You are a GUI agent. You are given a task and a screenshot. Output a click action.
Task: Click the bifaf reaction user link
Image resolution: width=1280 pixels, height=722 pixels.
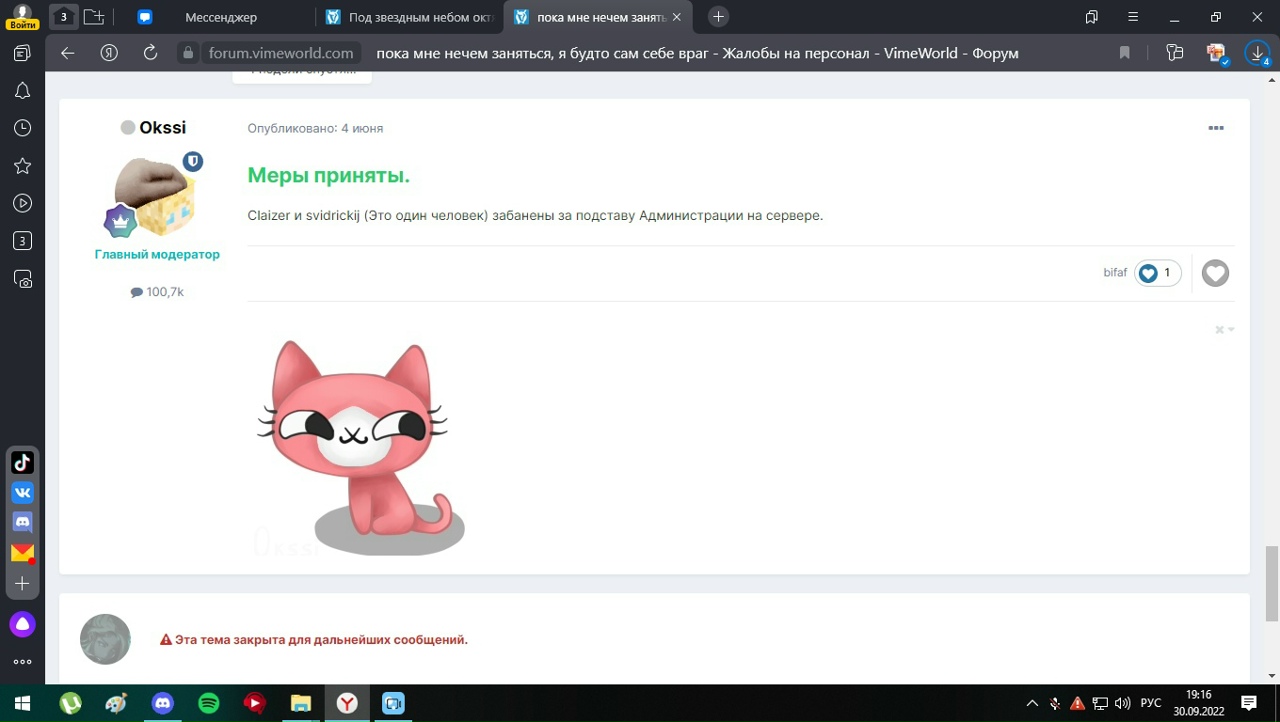[x=1115, y=273]
